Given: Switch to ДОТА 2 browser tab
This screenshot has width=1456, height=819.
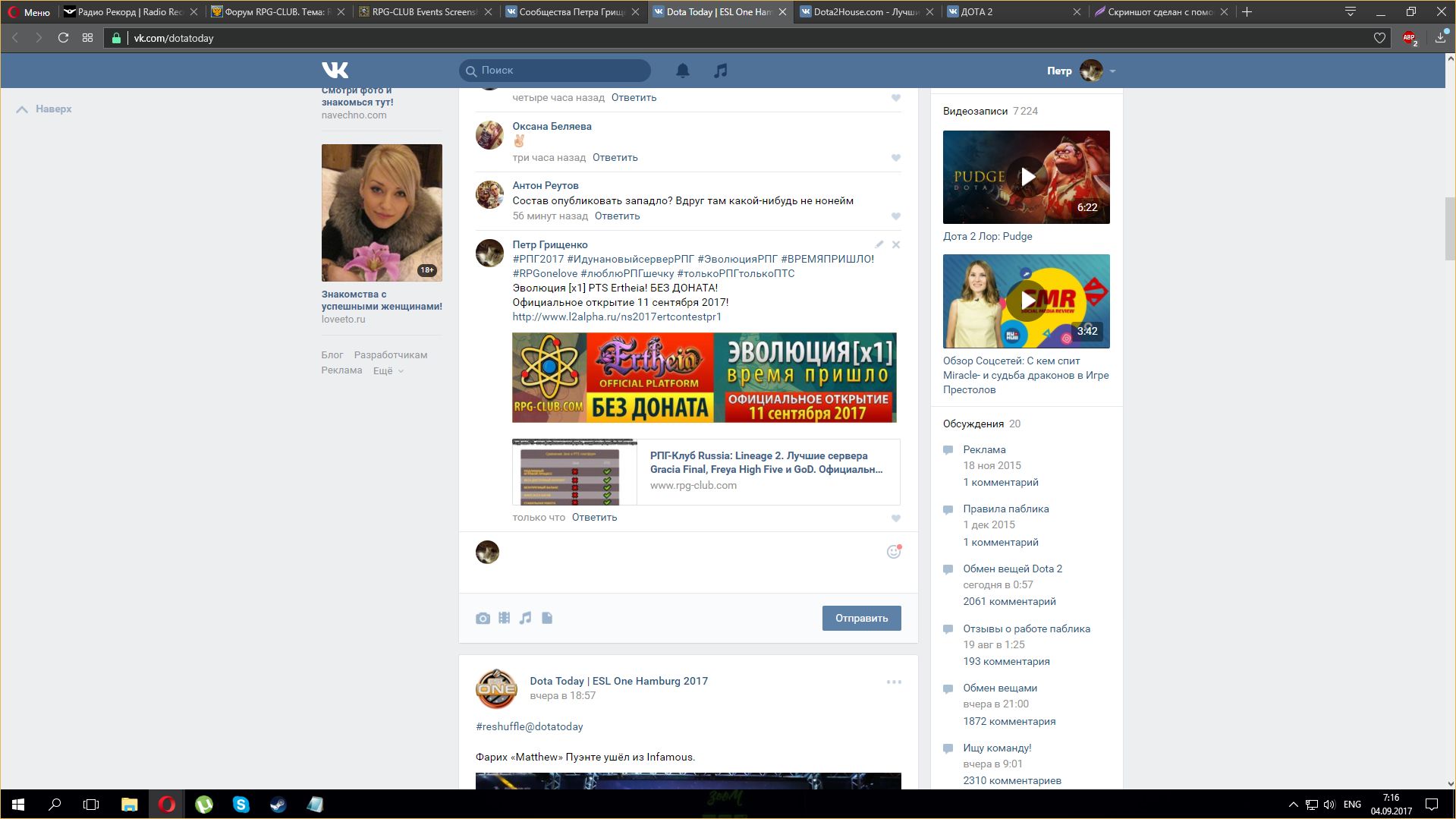Looking at the screenshot, I should pos(1013,12).
